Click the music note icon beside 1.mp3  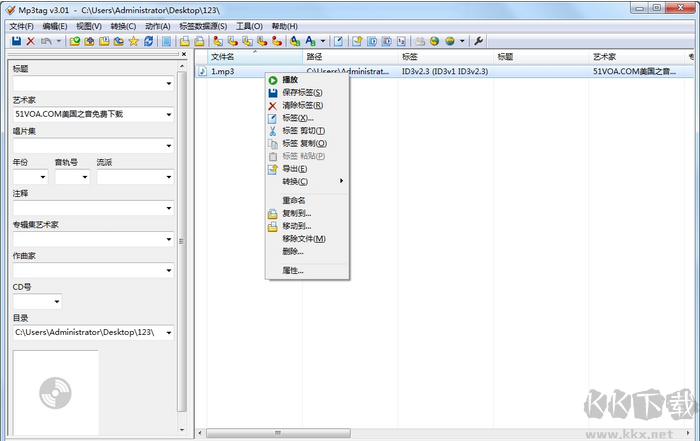point(203,72)
